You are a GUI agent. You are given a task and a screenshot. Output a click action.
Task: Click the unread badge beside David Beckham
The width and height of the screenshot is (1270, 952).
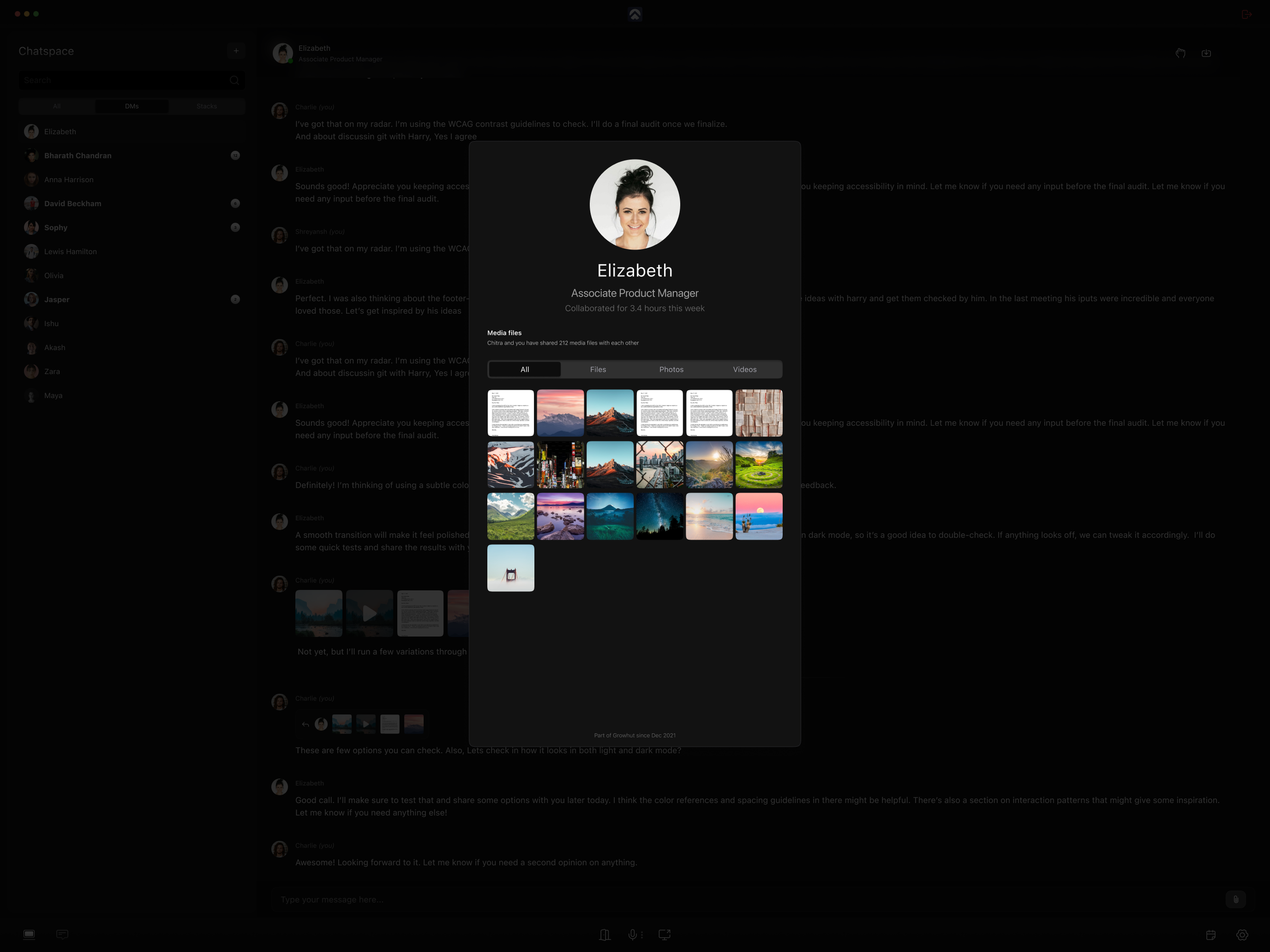tap(235, 204)
